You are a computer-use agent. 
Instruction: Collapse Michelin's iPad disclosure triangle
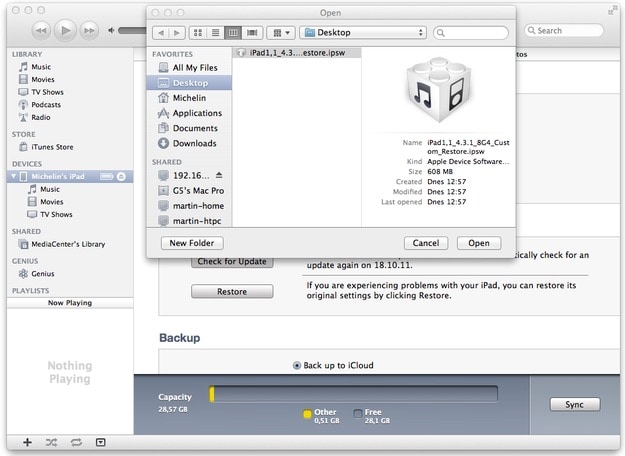point(14,176)
